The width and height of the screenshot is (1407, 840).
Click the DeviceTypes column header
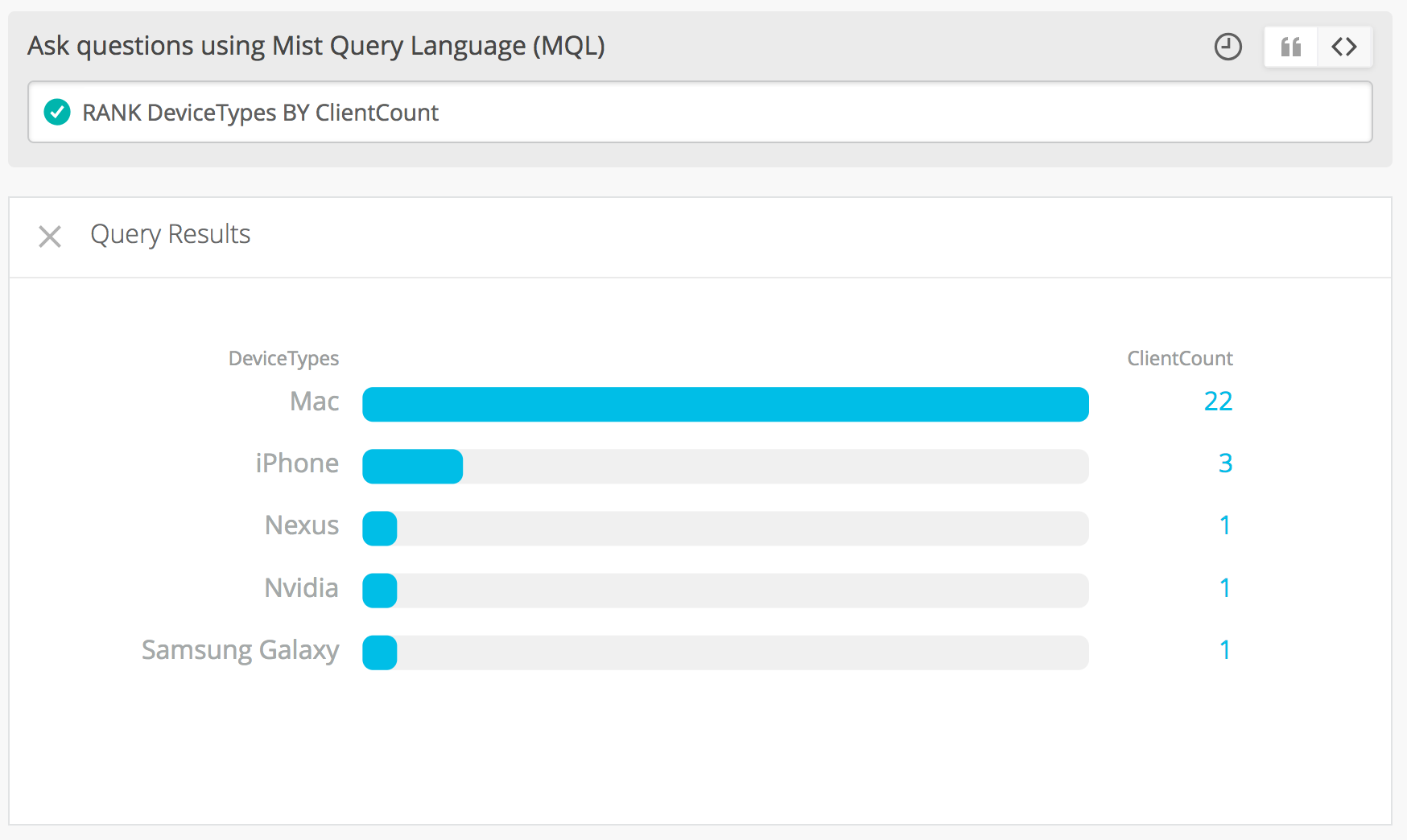283,358
